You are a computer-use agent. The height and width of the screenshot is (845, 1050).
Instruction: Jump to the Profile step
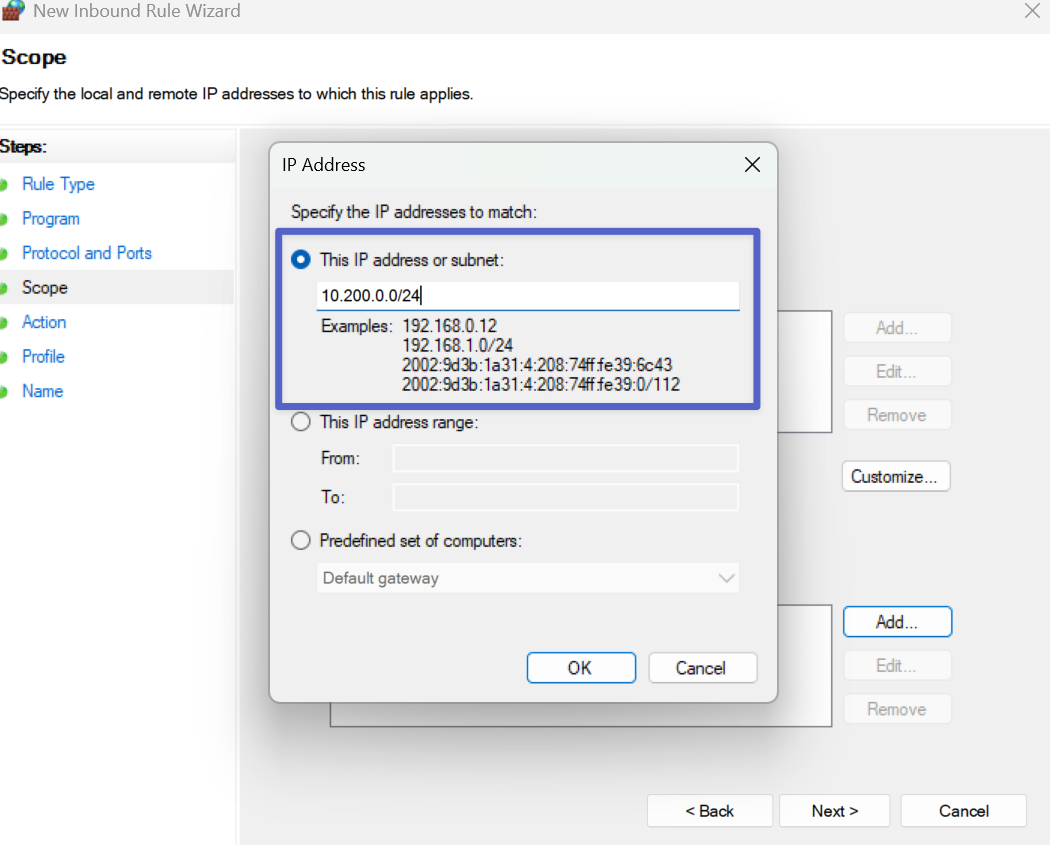click(x=43, y=357)
